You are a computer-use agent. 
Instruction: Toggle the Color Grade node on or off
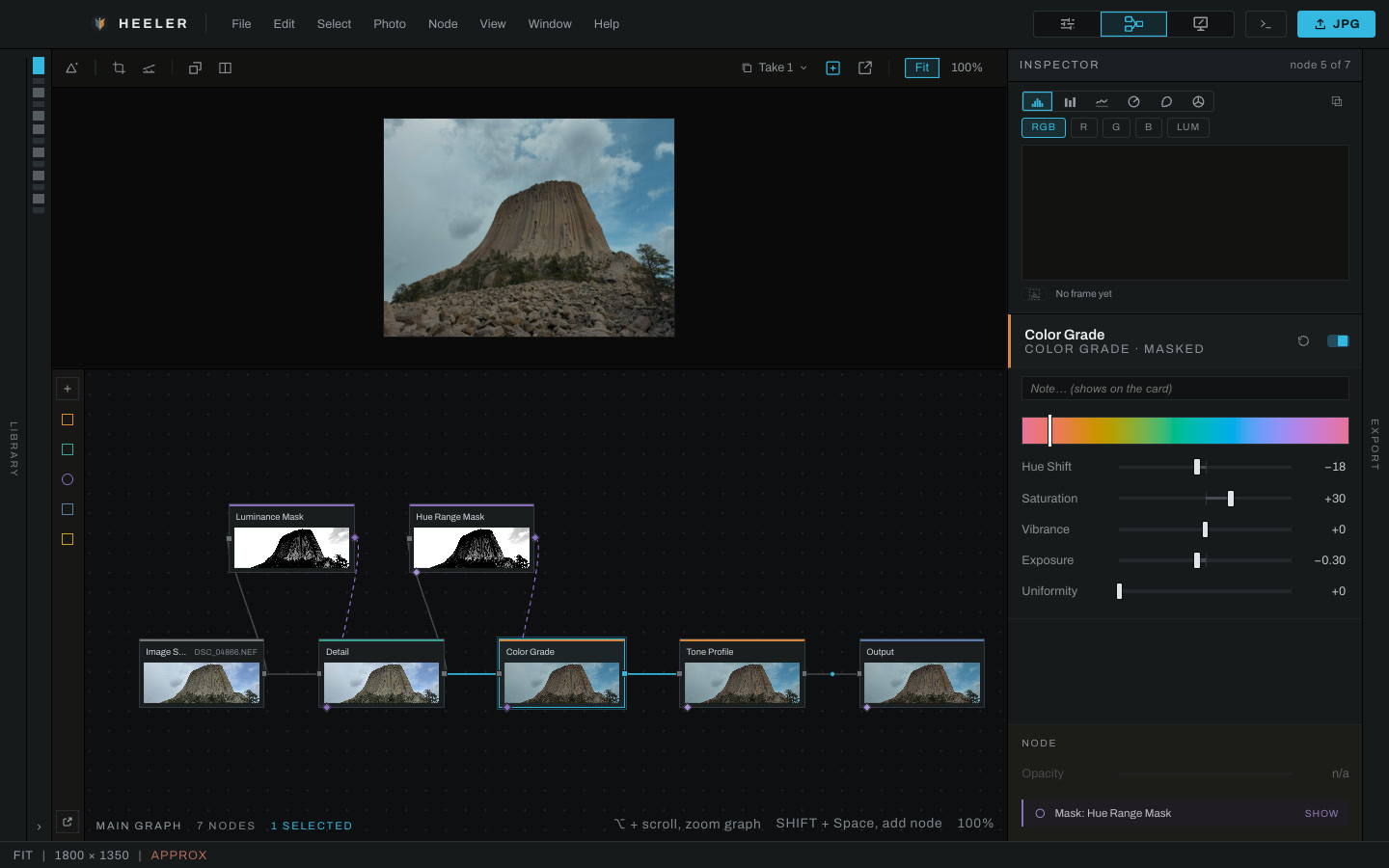[1338, 340]
